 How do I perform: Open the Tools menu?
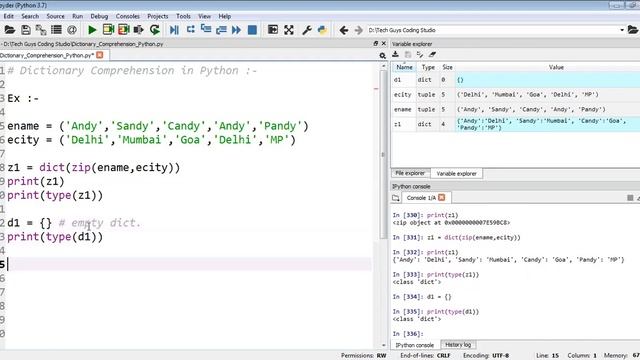click(x=183, y=16)
